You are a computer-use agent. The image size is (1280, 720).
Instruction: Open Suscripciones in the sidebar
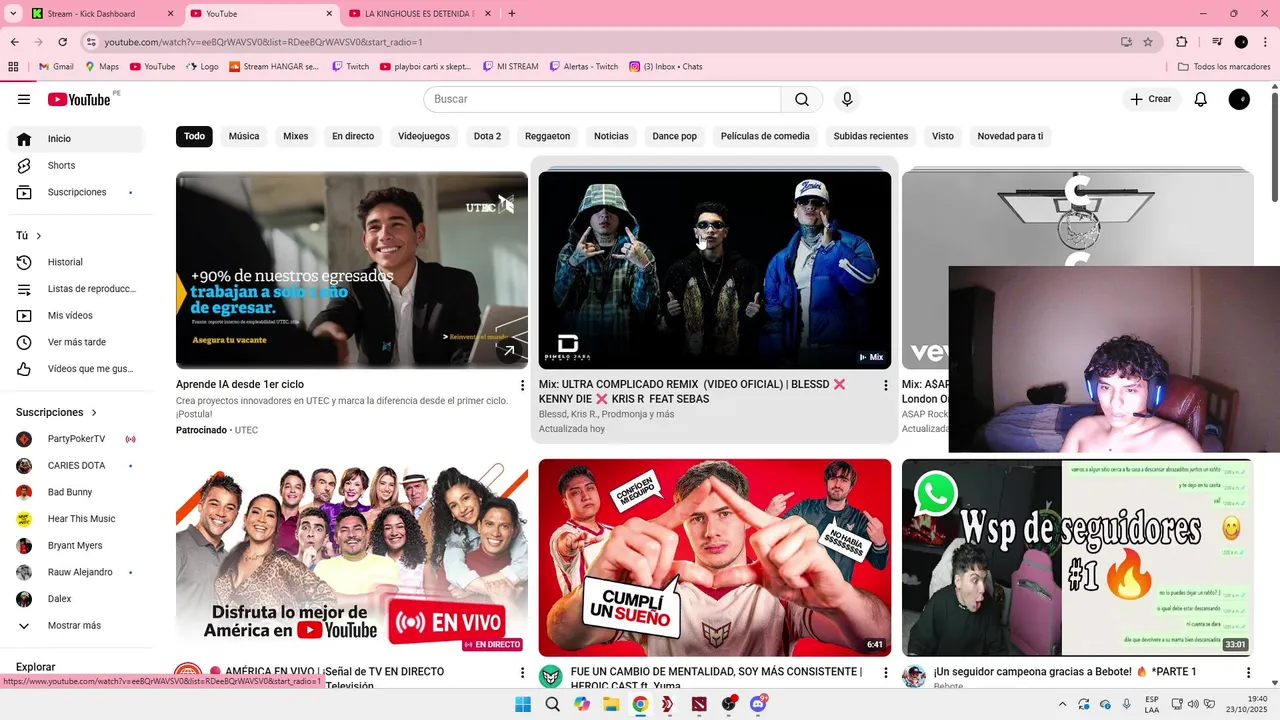76,192
